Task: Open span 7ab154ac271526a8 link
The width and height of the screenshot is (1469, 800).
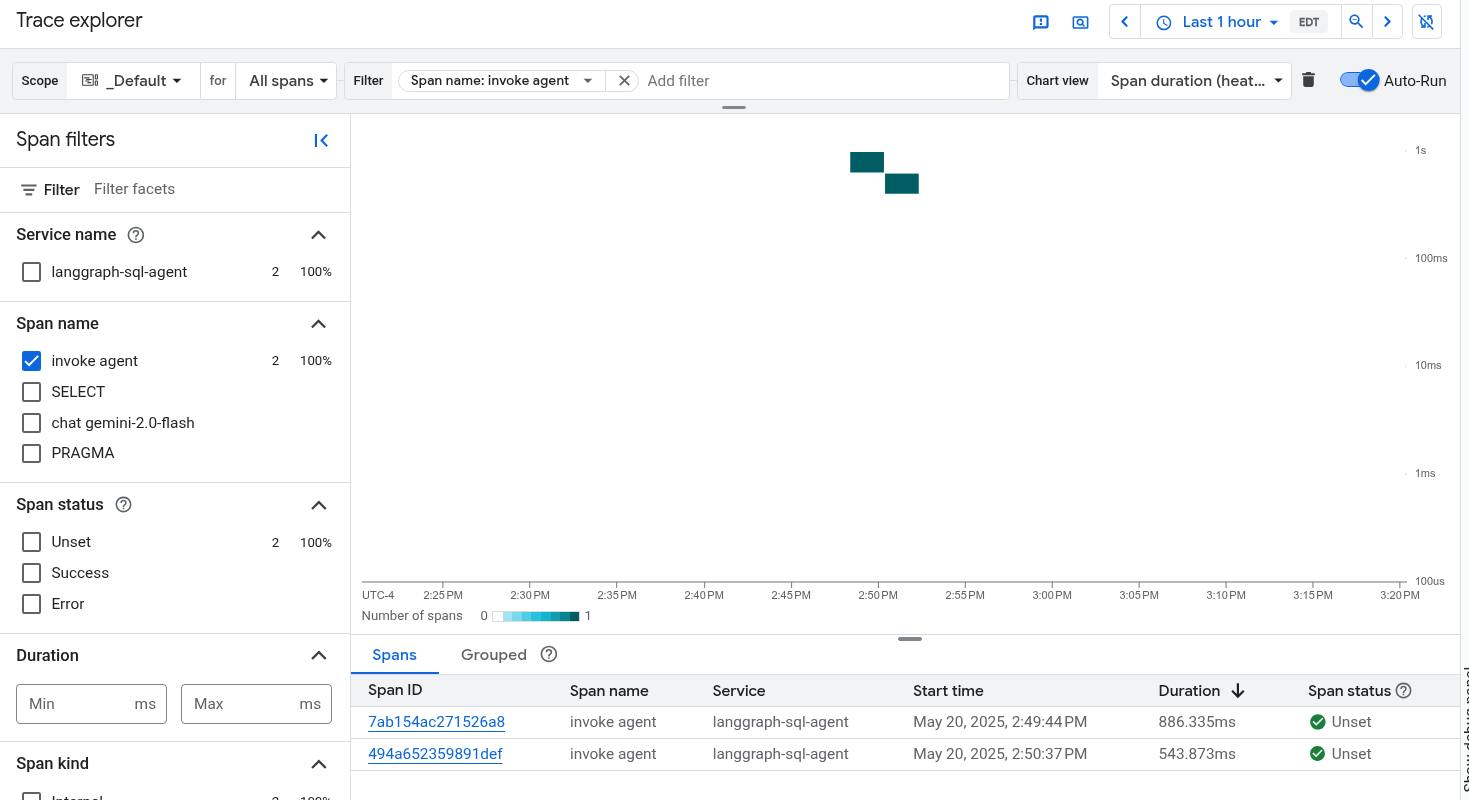Action: (436, 722)
